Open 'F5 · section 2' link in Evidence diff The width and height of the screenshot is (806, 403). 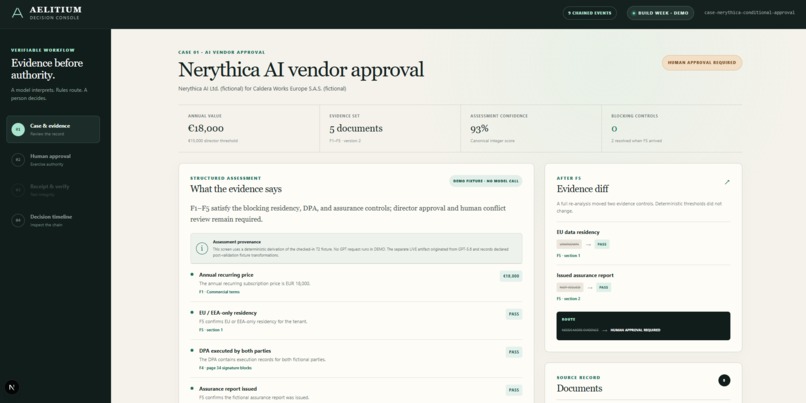pyautogui.click(x=568, y=299)
